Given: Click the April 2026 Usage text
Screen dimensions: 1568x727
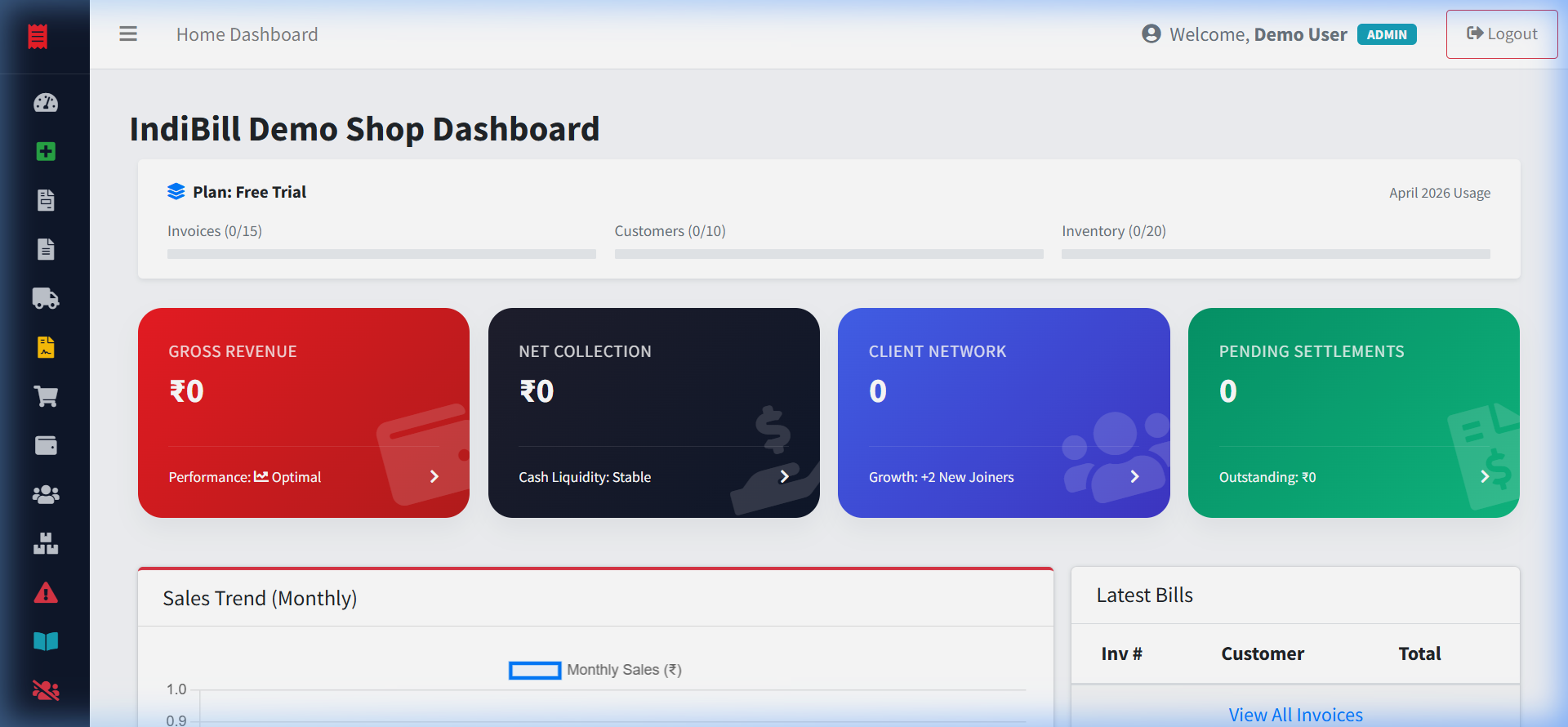Looking at the screenshot, I should 1440,193.
